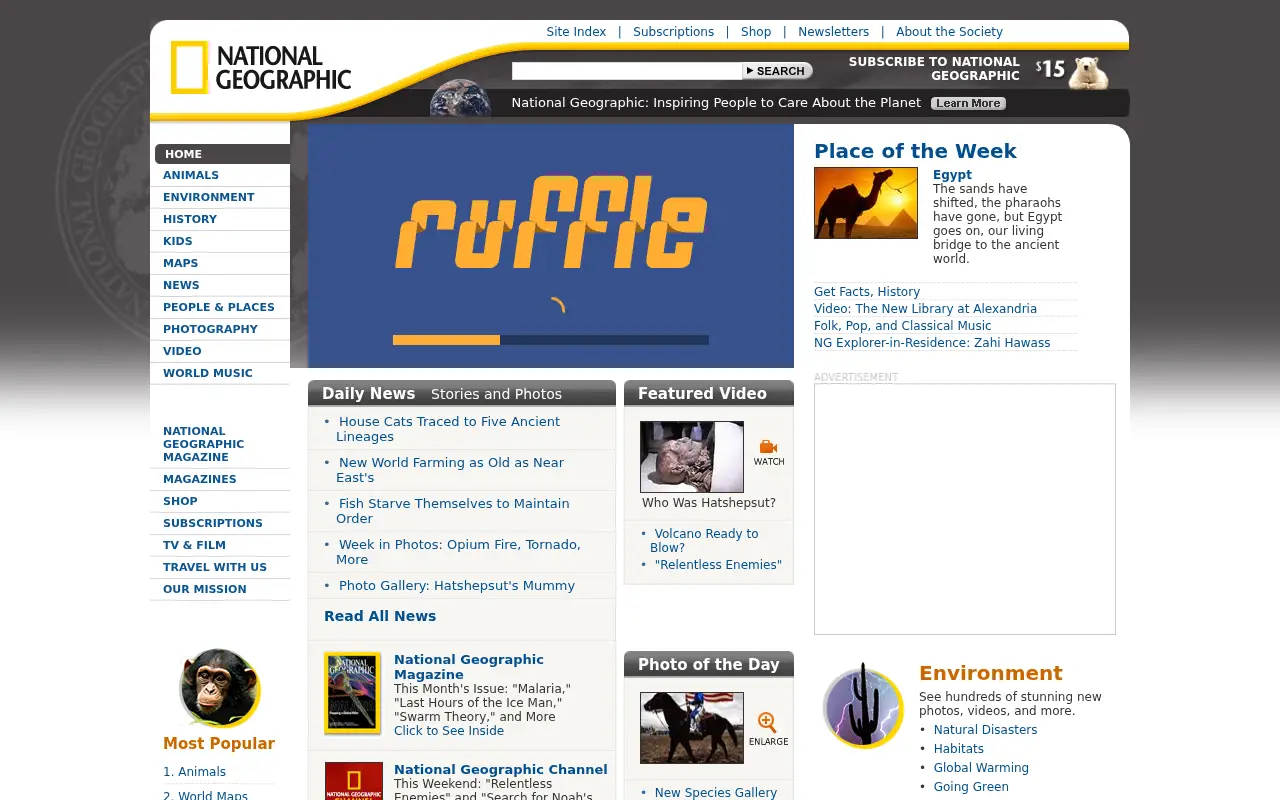
Task: Open Global Warming link
Action: 981,768
